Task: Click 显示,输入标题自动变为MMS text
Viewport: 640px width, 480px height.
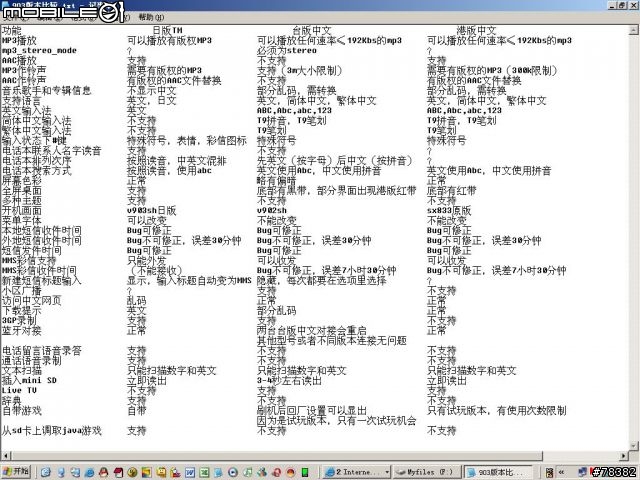Action: point(189,280)
